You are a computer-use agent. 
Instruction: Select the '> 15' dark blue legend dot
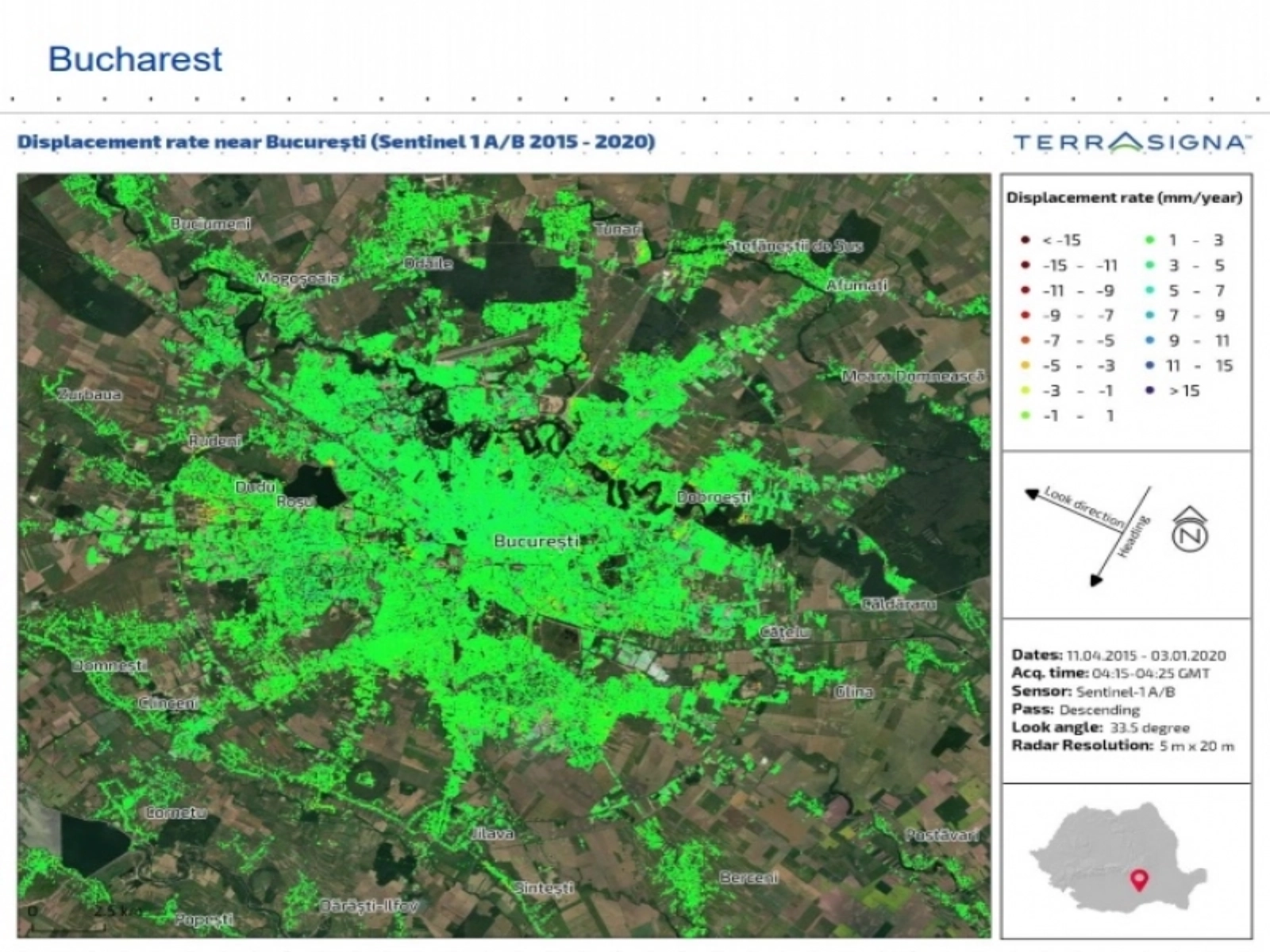pos(1149,390)
